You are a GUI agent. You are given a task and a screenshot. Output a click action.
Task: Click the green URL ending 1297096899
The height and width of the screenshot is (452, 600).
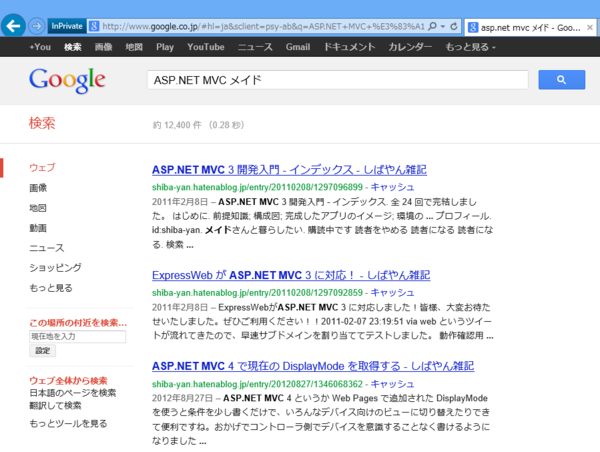point(257,187)
